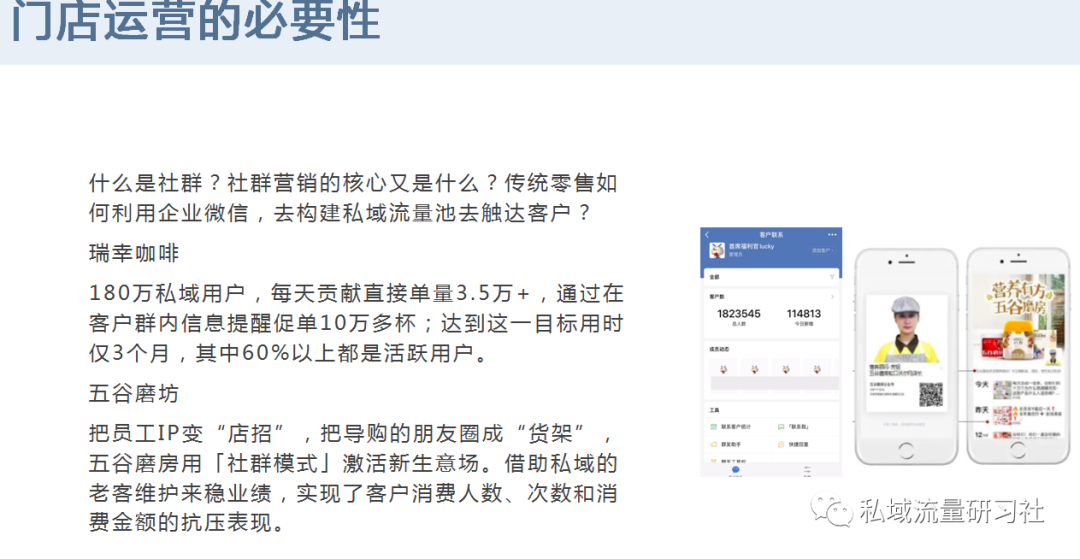Viewport: 1080px width, 559px height.
Task: Tap the 添加客户 button
Action: tap(822, 251)
